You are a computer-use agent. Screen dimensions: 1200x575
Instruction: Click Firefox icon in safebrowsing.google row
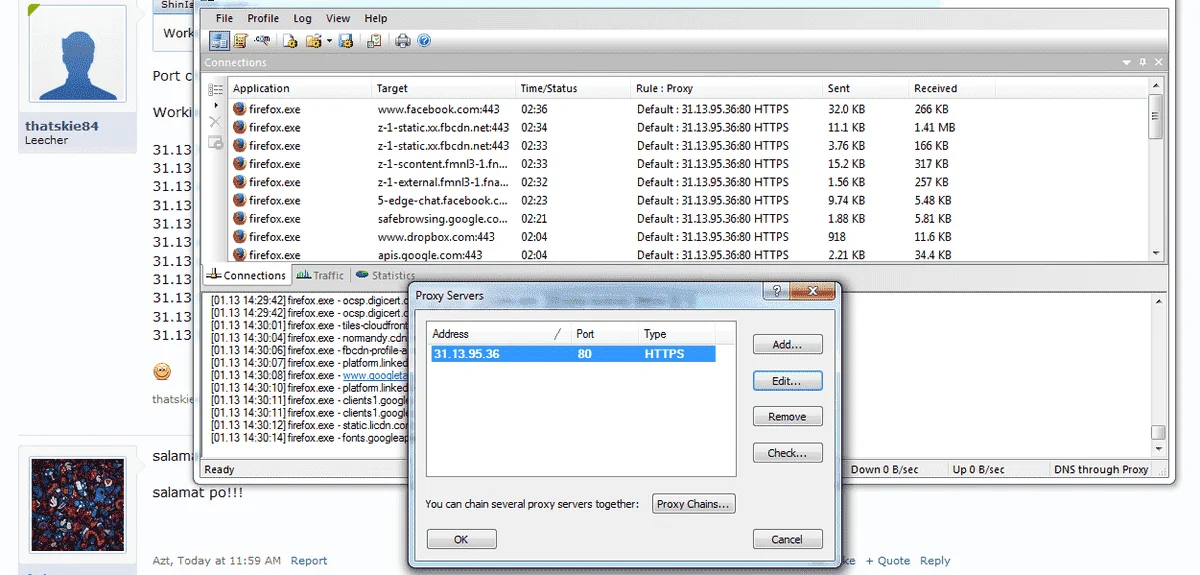[240, 218]
